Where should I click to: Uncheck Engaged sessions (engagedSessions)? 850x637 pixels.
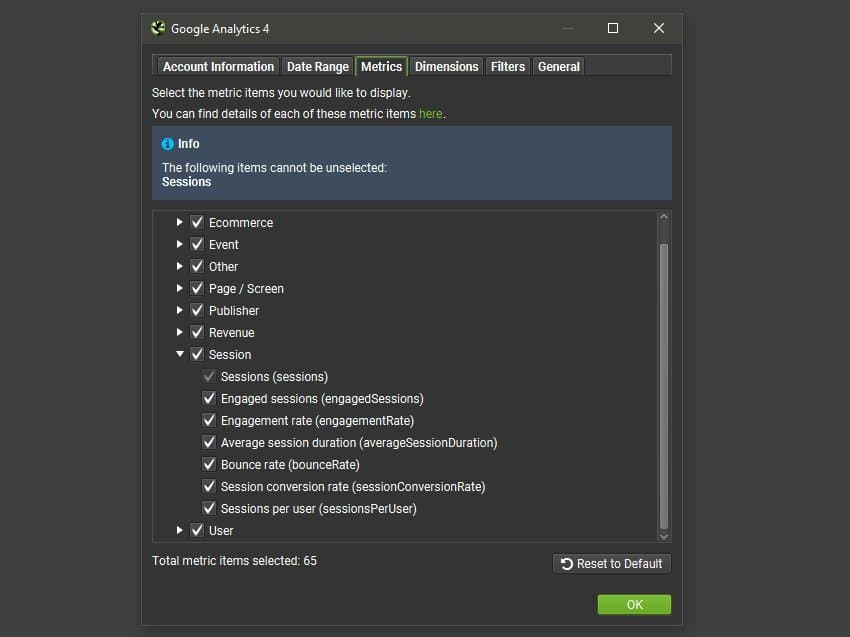[209, 398]
